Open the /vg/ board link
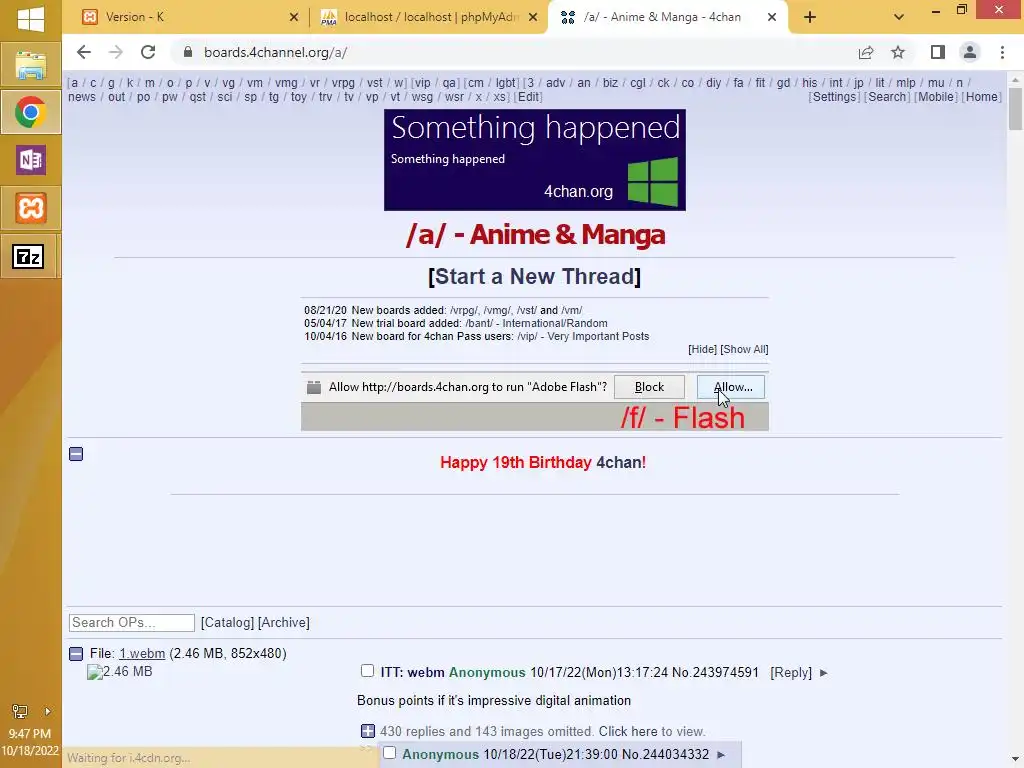The image size is (1024, 768). 228,83
